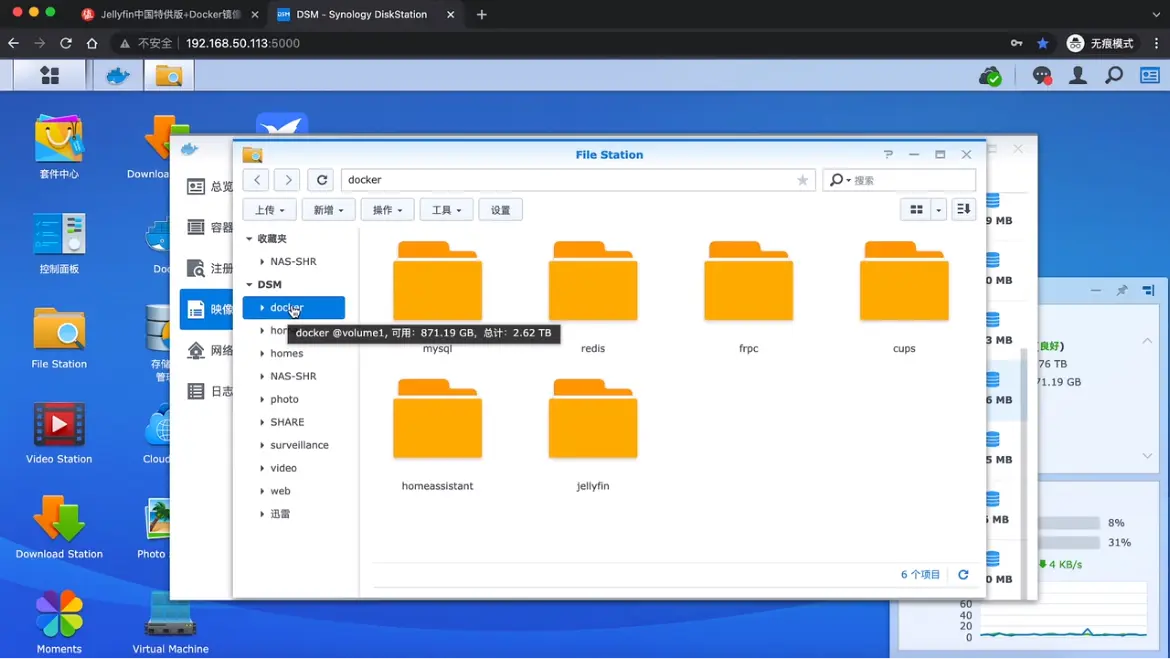Switch File Station sort order icon
The image size is (1170, 659).
pyautogui.click(x=963, y=210)
